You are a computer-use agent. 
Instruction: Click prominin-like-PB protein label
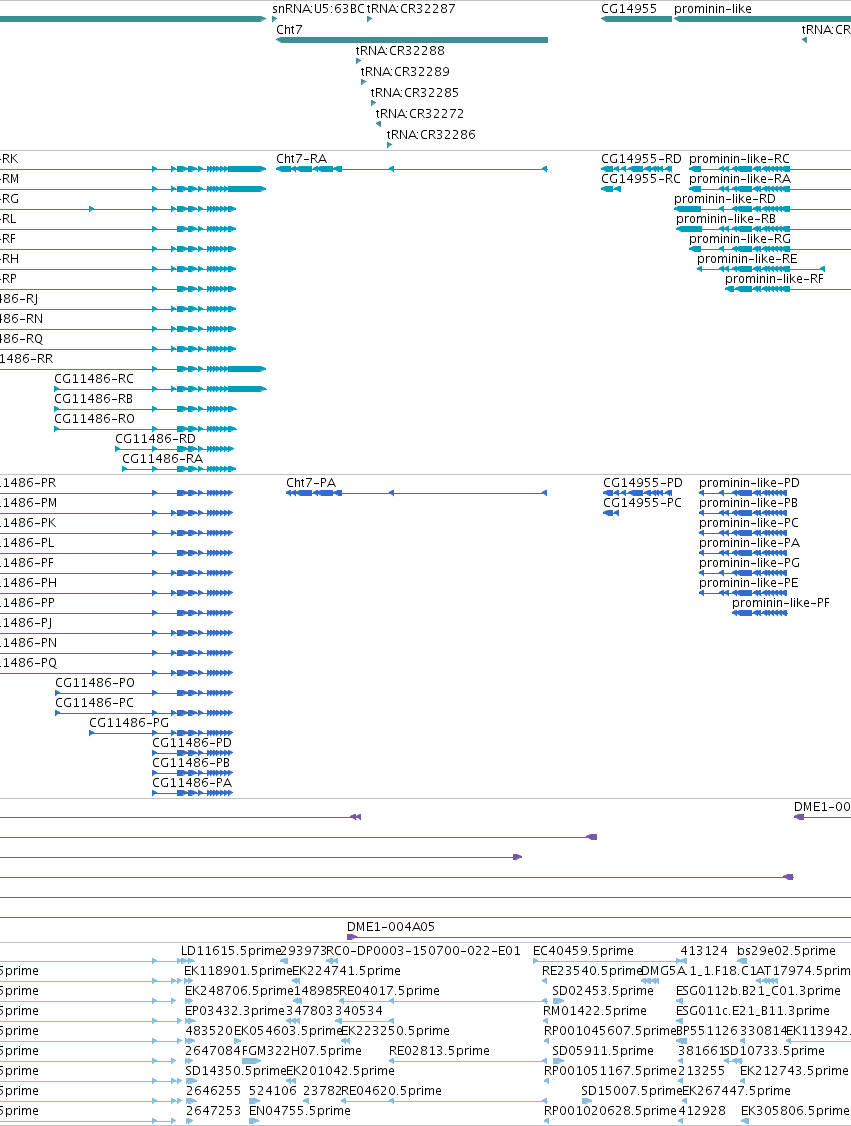coord(748,503)
